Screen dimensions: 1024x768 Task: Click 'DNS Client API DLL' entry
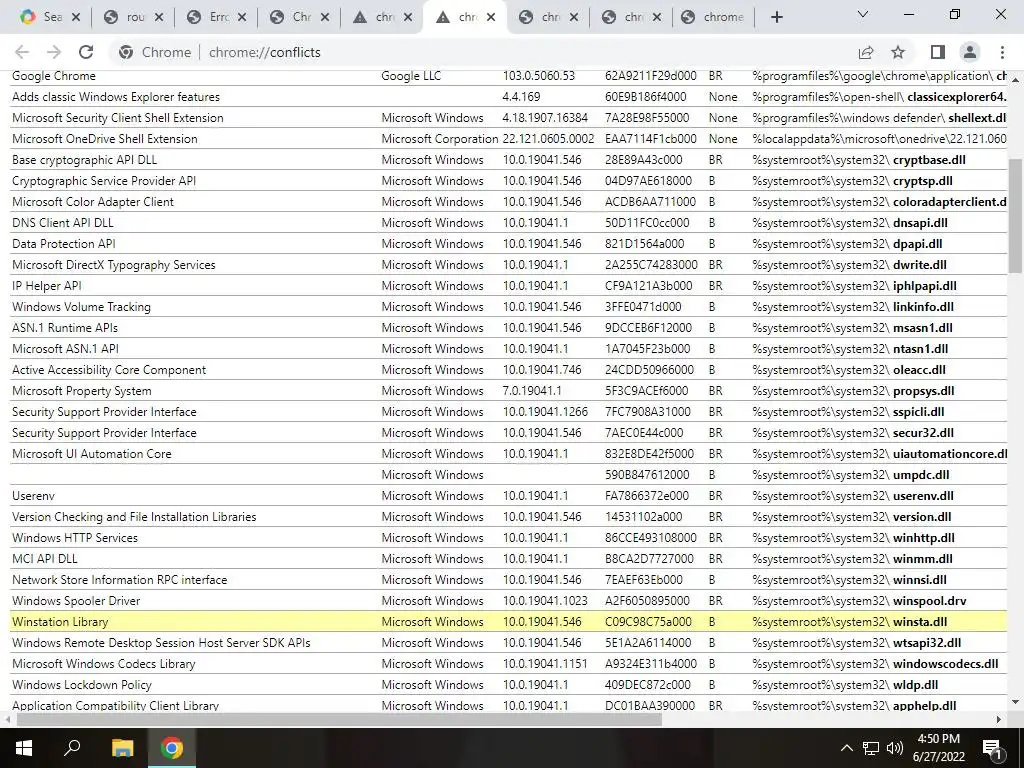63,223
